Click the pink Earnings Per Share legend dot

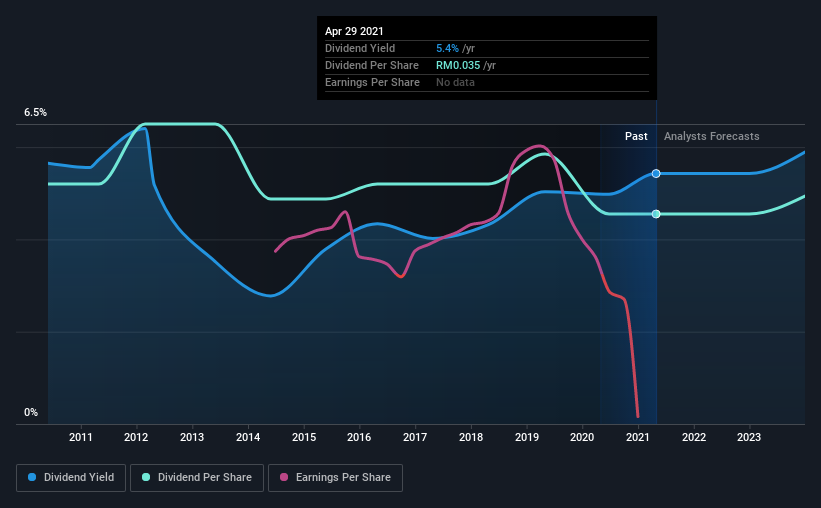coord(284,477)
